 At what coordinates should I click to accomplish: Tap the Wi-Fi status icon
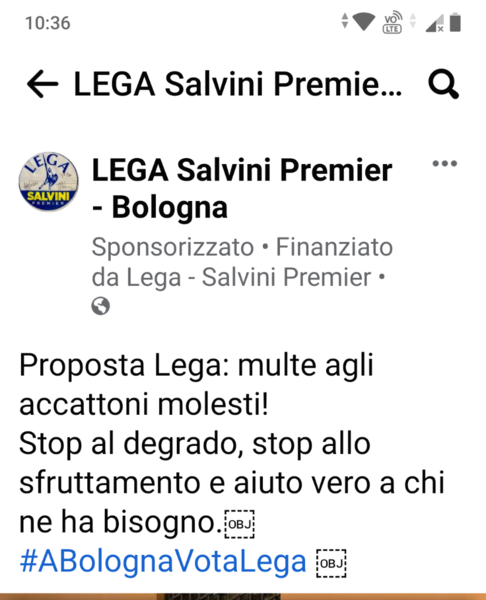pos(364,21)
